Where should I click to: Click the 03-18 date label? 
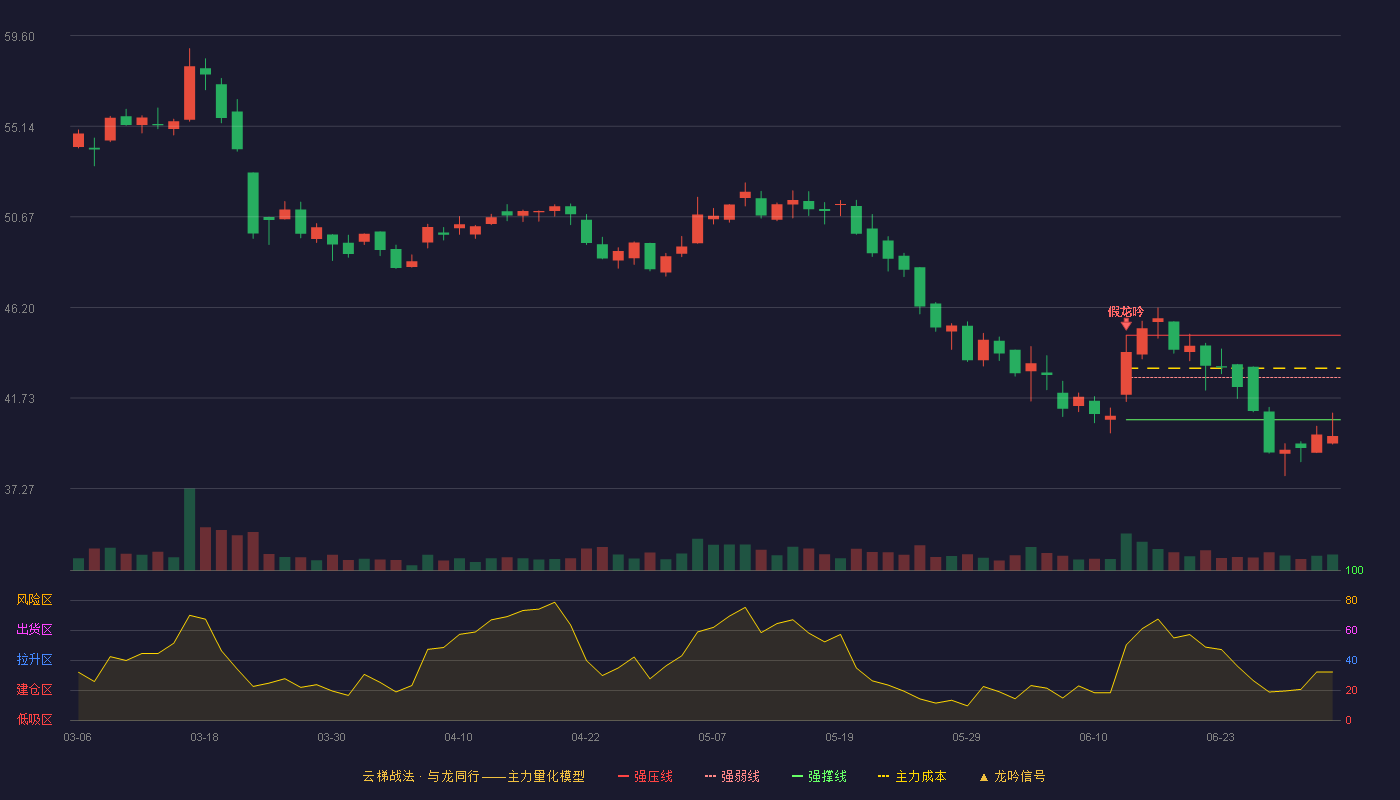point(204,737)
